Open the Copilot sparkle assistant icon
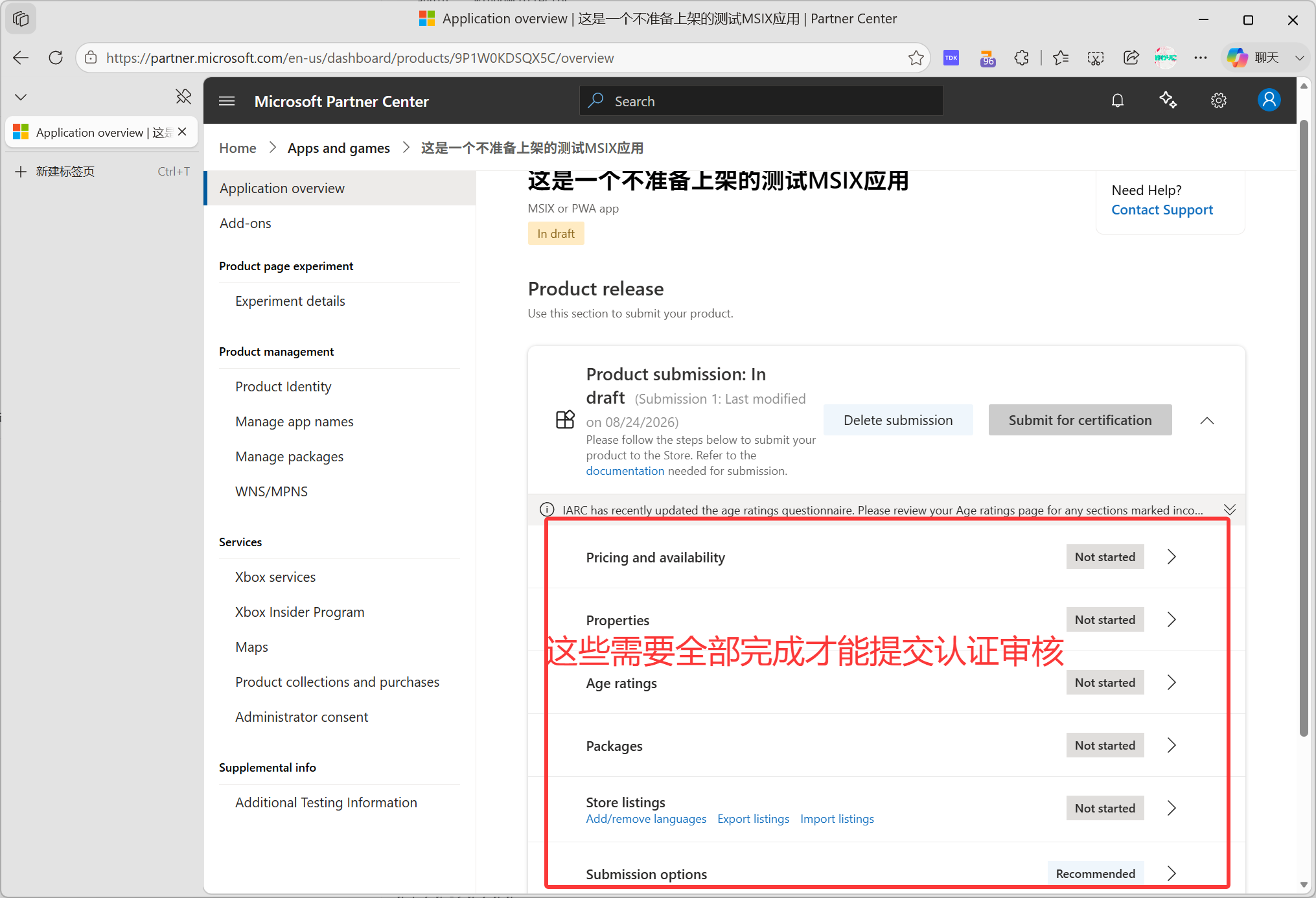Screen dimensions: 1316x898 tap(1168, 100)
